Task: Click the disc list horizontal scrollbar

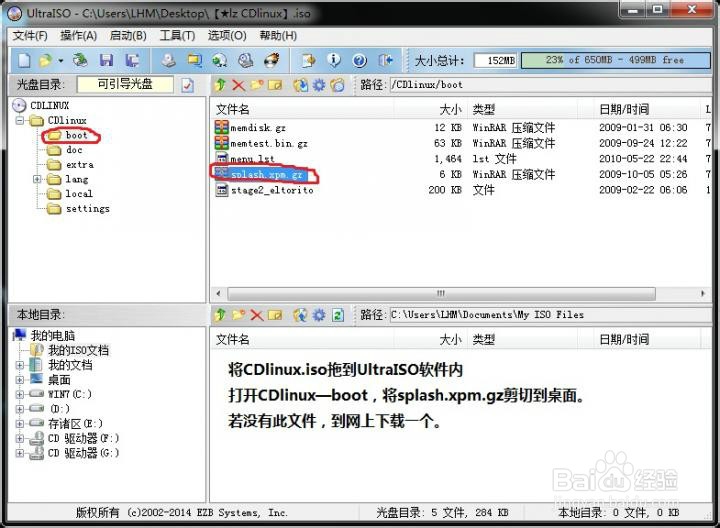Action: click(x=441, y=293)
